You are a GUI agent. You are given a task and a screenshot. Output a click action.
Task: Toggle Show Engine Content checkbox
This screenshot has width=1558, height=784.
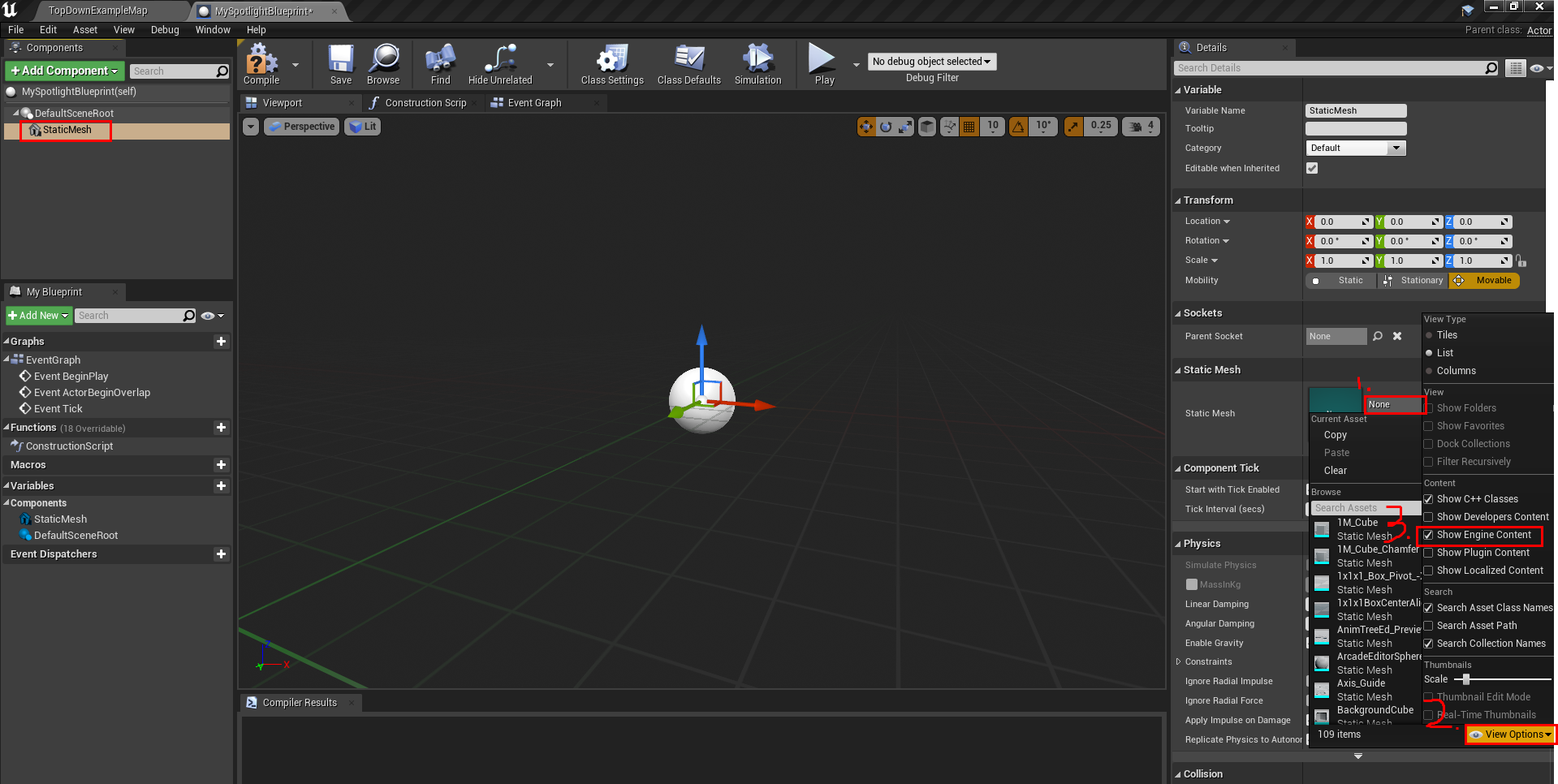1428,535
